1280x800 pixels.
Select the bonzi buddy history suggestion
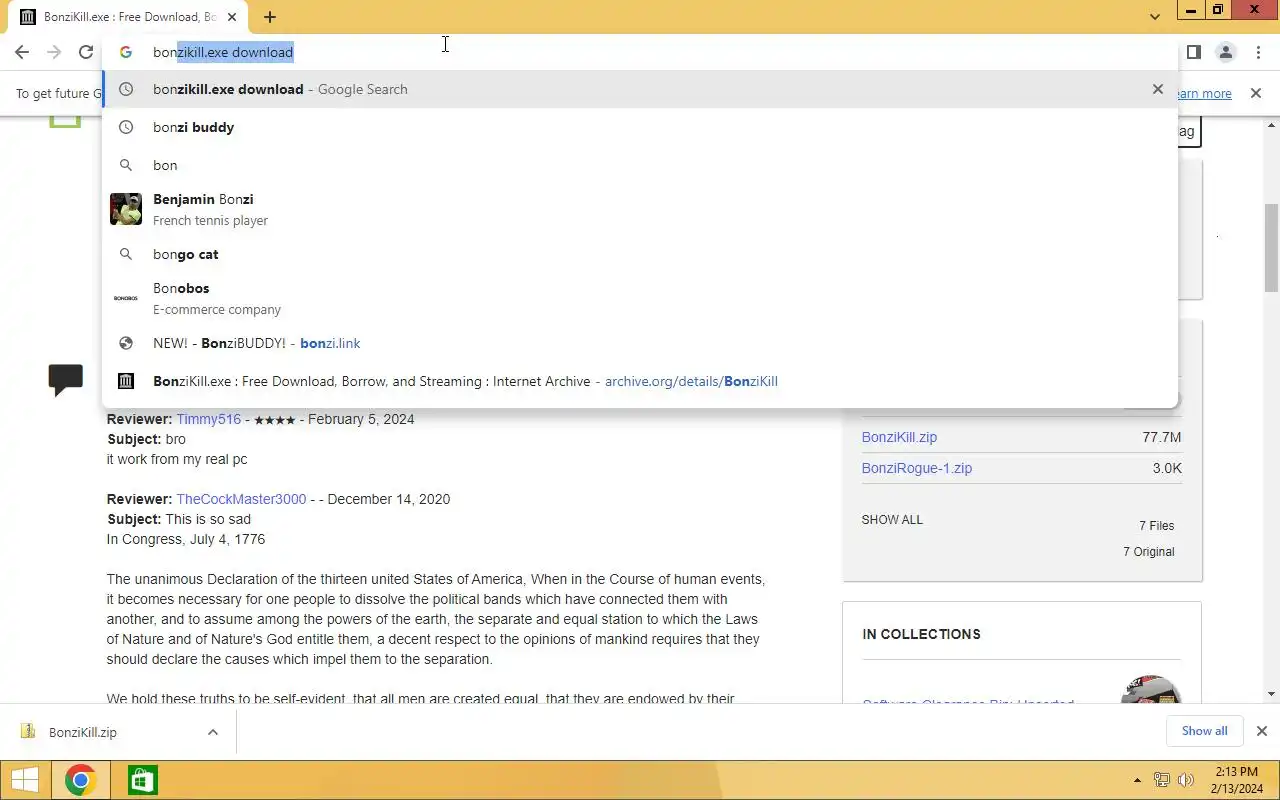(x=640, y=127)
